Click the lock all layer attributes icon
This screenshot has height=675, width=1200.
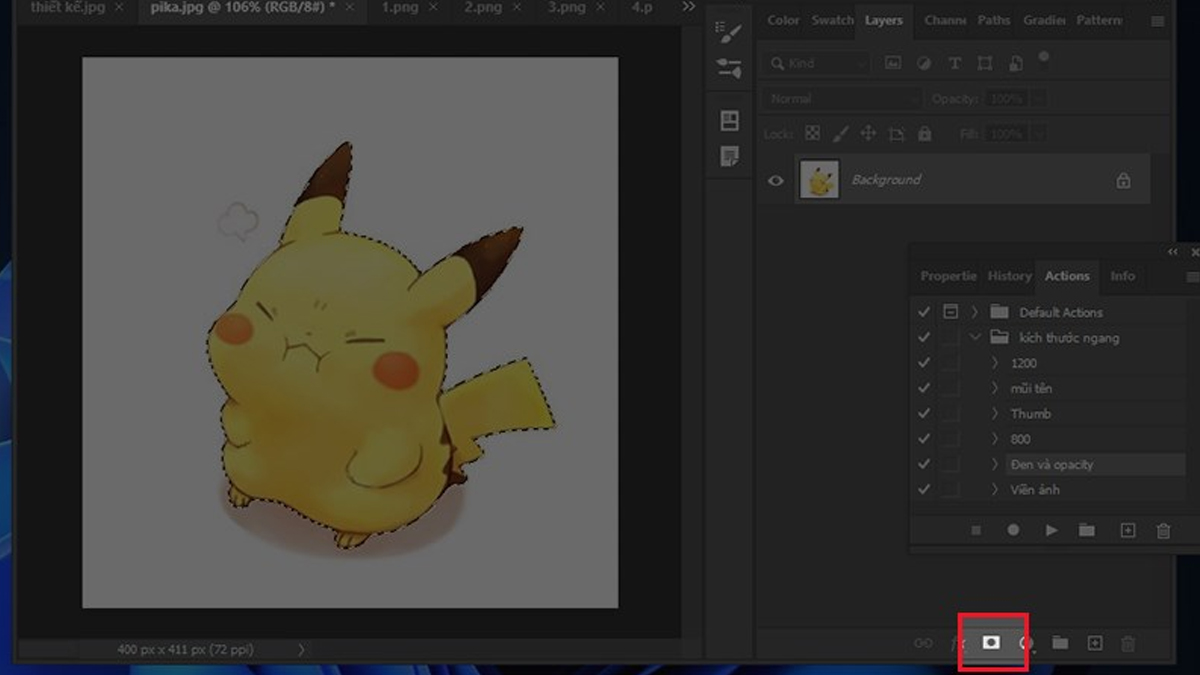click(x=924, y=134)
